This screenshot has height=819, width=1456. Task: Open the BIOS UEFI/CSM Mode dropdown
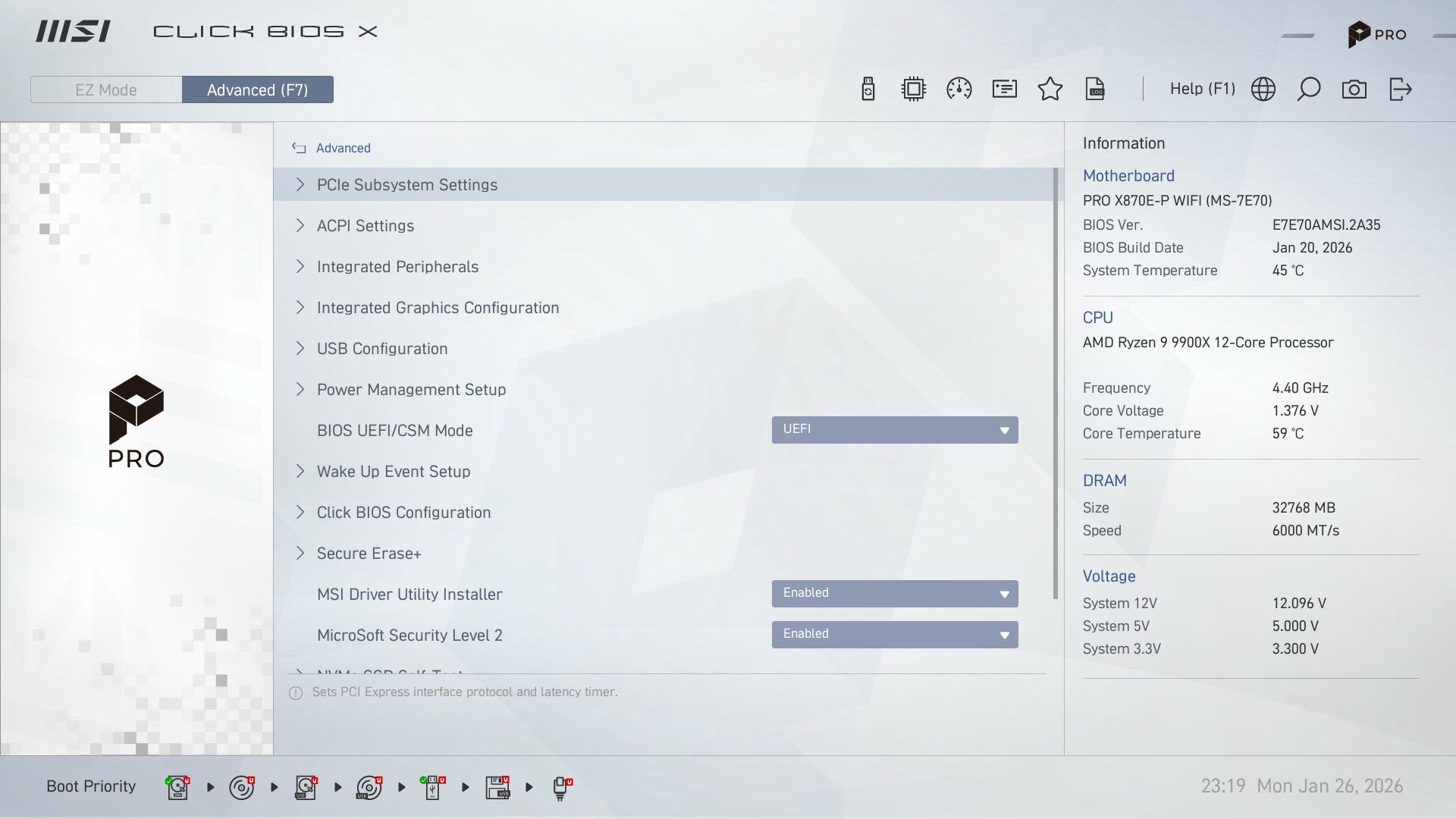coord(895,430)
